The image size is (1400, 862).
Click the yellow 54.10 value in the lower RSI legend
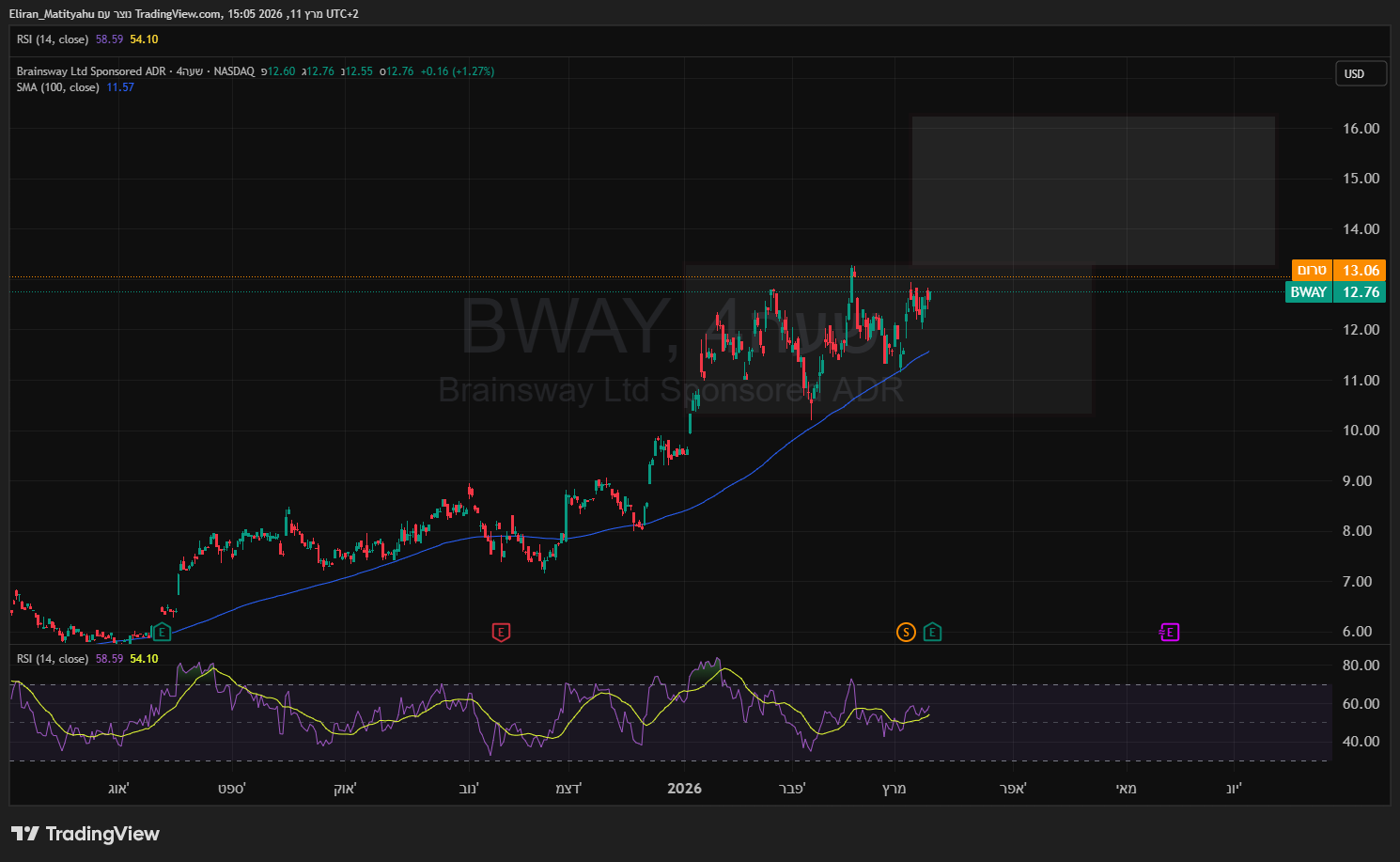tap(144, 659)
